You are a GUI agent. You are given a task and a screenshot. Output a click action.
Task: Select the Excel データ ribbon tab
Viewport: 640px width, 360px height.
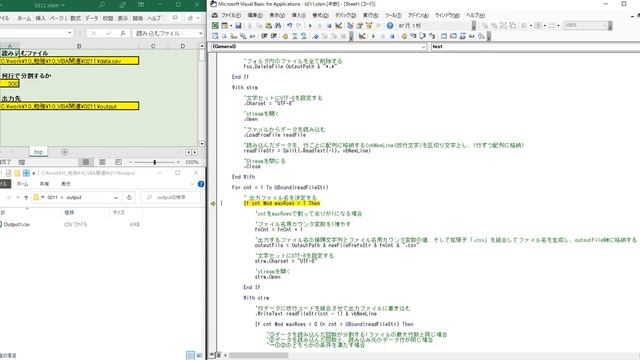click(91, 18)
